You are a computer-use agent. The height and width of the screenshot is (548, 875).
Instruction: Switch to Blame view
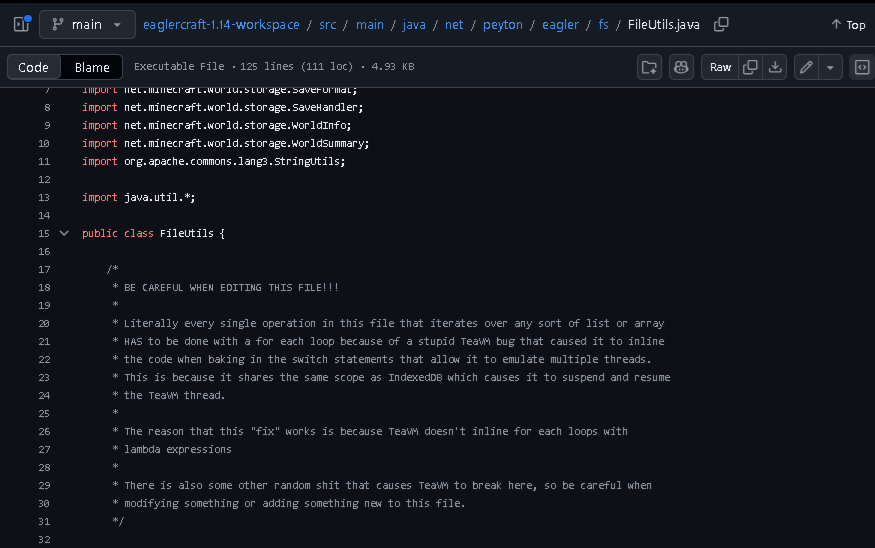[x=92, y=68]
